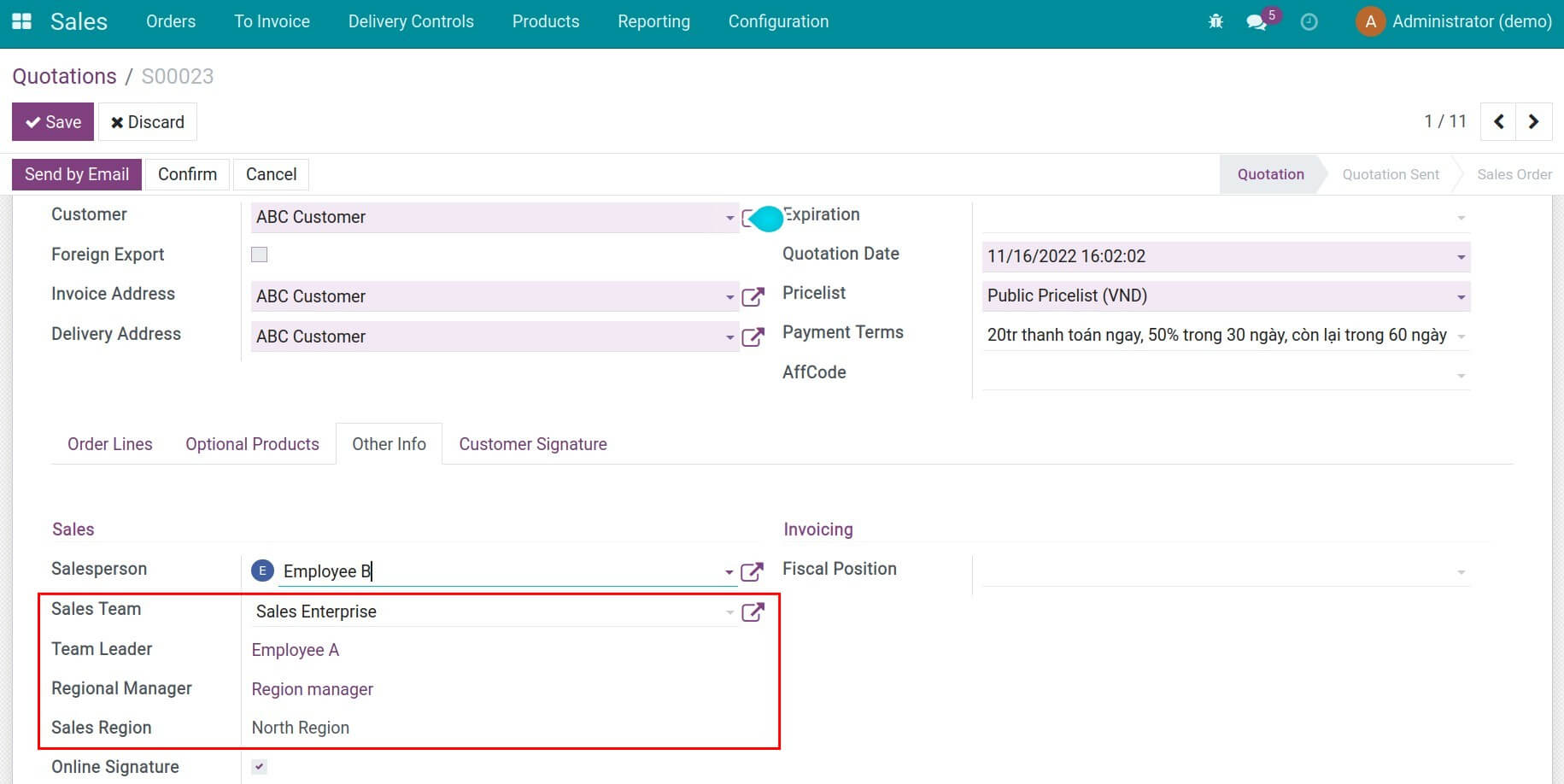Open the messaging icon showing 5 notifications
Image resolution: width=1564 pixels, height=784 pixels.
(x=1256, y=23)
